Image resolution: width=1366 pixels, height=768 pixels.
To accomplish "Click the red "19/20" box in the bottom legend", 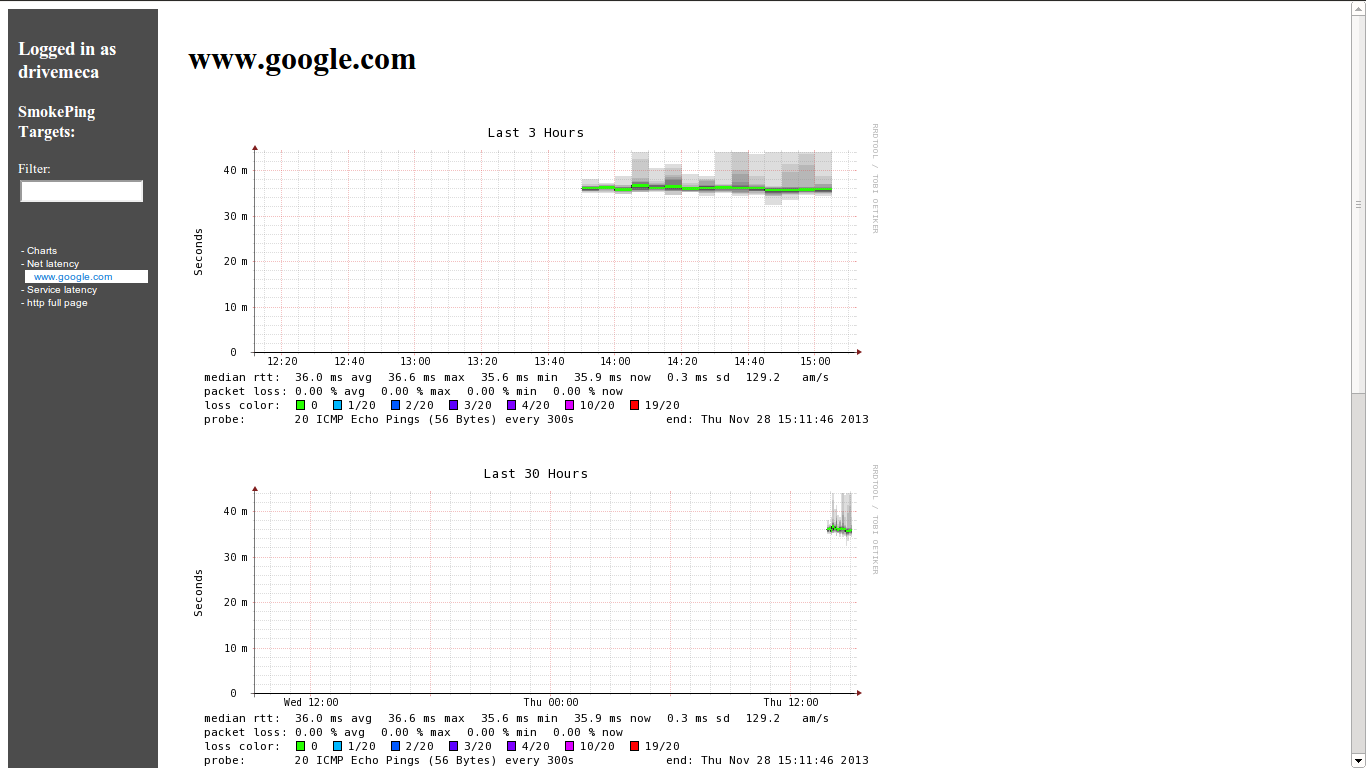I will tap(634, 746).
